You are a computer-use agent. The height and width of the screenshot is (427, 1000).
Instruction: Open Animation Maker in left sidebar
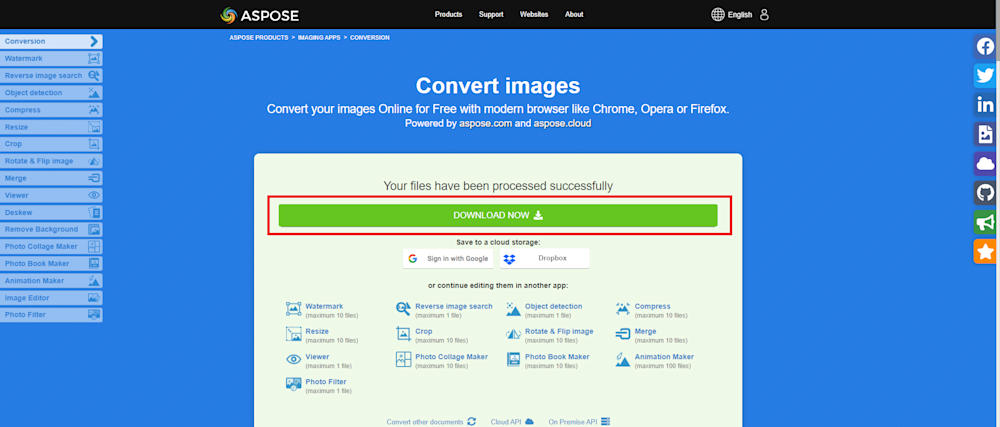(x=51, y=281)
